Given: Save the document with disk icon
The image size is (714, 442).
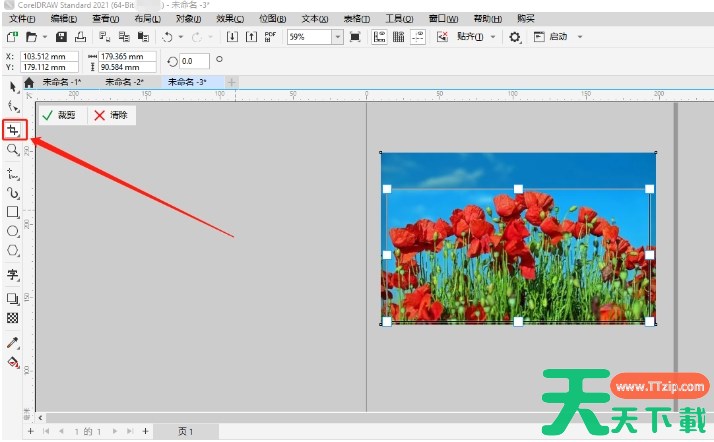Looking at the screenshot, I should tap(61, 37).
